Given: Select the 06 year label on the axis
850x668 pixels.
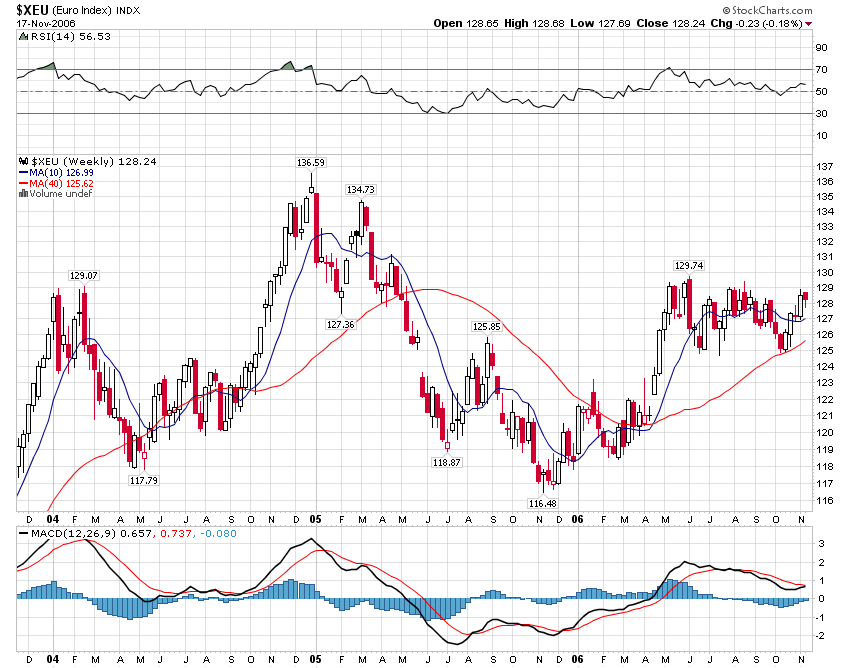Looking at the screenshot, I should [577, 520].
